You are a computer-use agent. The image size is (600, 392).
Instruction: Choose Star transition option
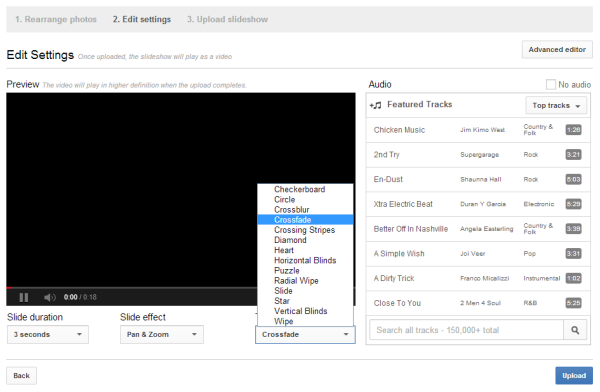coord(305,301)
